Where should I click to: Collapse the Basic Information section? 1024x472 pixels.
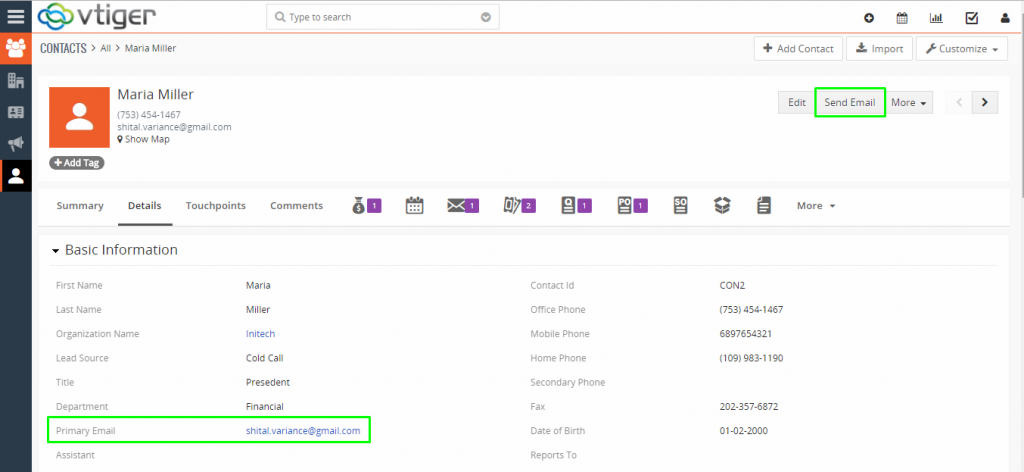tap(56, 251)
